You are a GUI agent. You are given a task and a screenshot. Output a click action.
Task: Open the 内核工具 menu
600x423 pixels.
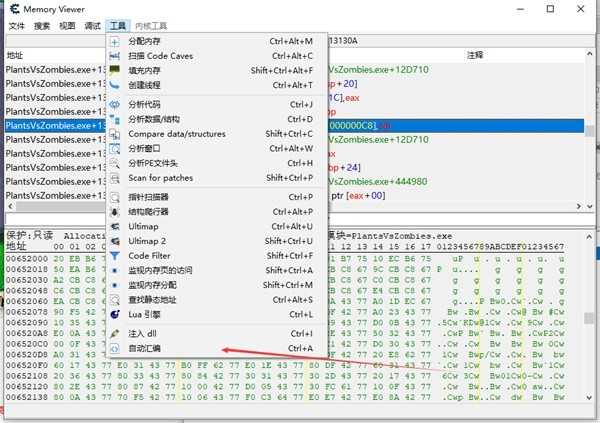[x=151, y=25]
